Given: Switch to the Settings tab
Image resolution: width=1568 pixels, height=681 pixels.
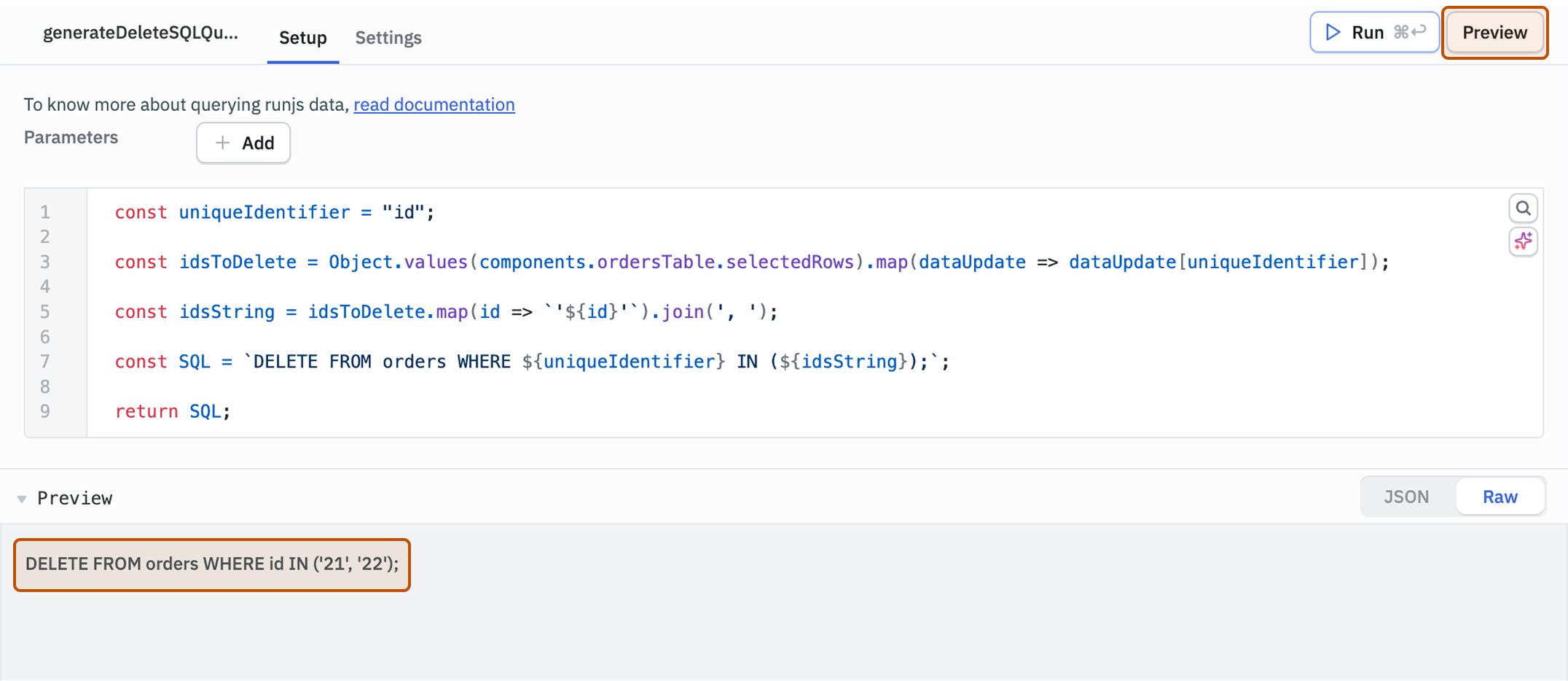Looking at the screenshot, I should click(388, 38).
